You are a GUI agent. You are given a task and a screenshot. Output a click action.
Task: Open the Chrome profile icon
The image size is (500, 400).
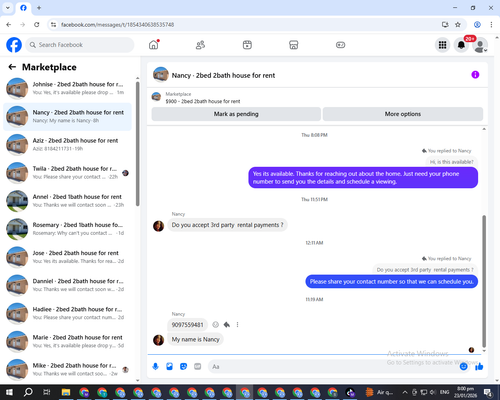click(x=477, y=25)
